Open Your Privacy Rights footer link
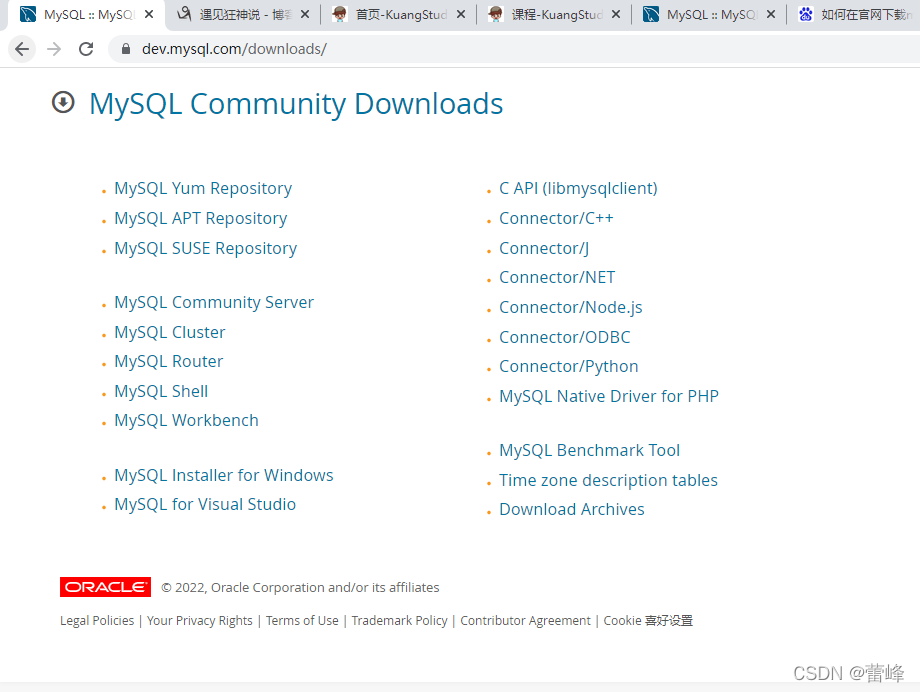The width and height of the screenshot is (920, 692). (199, 620)
